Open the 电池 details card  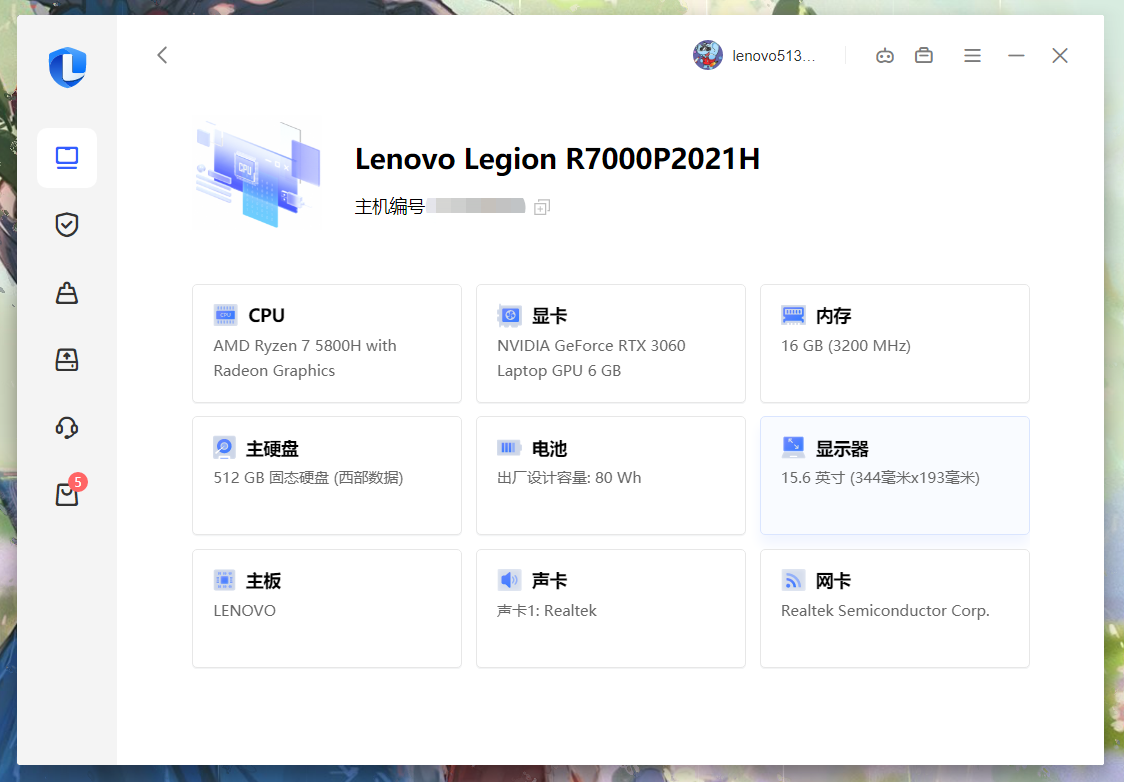[x=611, y=475]
